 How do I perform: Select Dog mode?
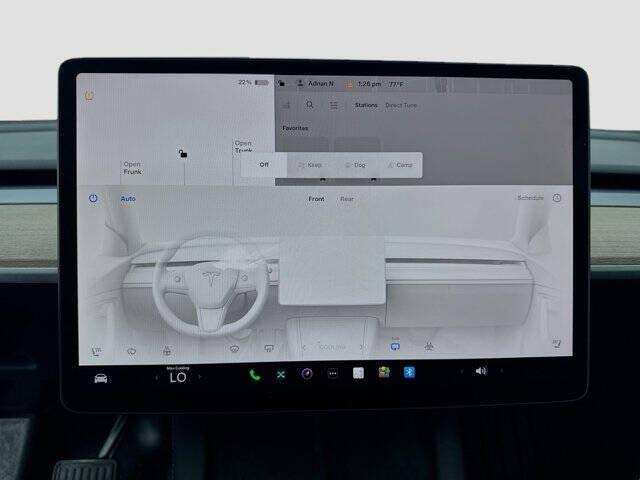tap(355, 165)
